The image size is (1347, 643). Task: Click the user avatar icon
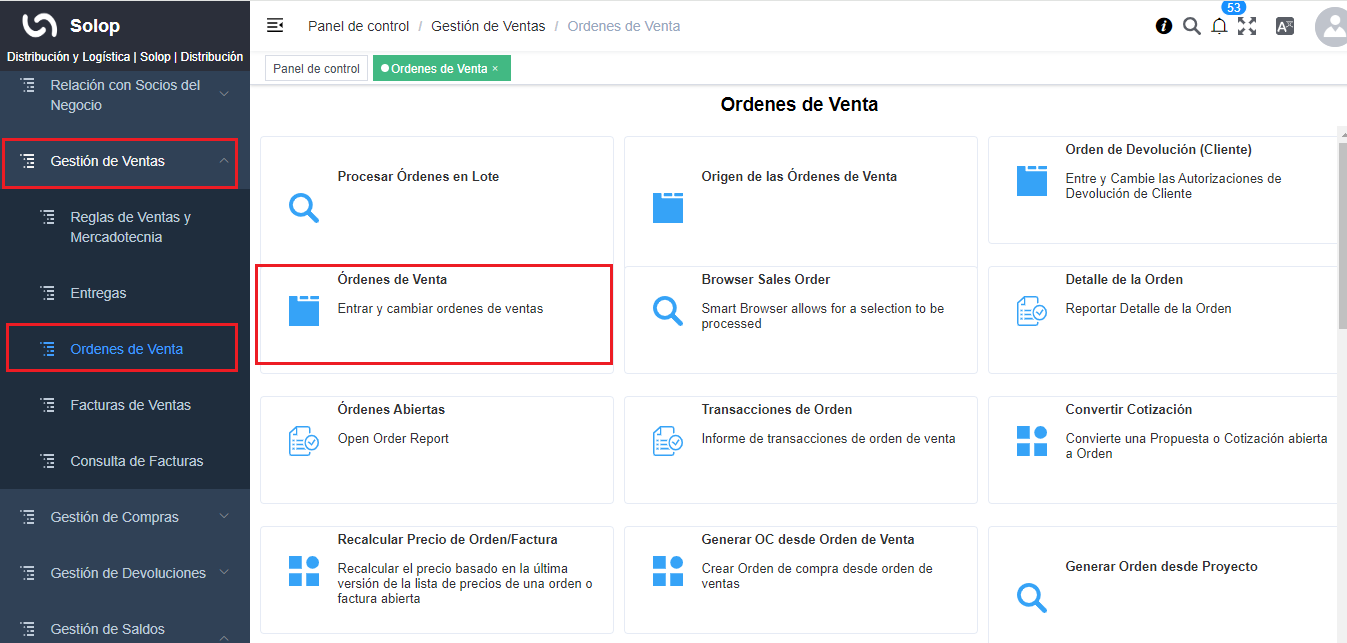[1333, 27]
